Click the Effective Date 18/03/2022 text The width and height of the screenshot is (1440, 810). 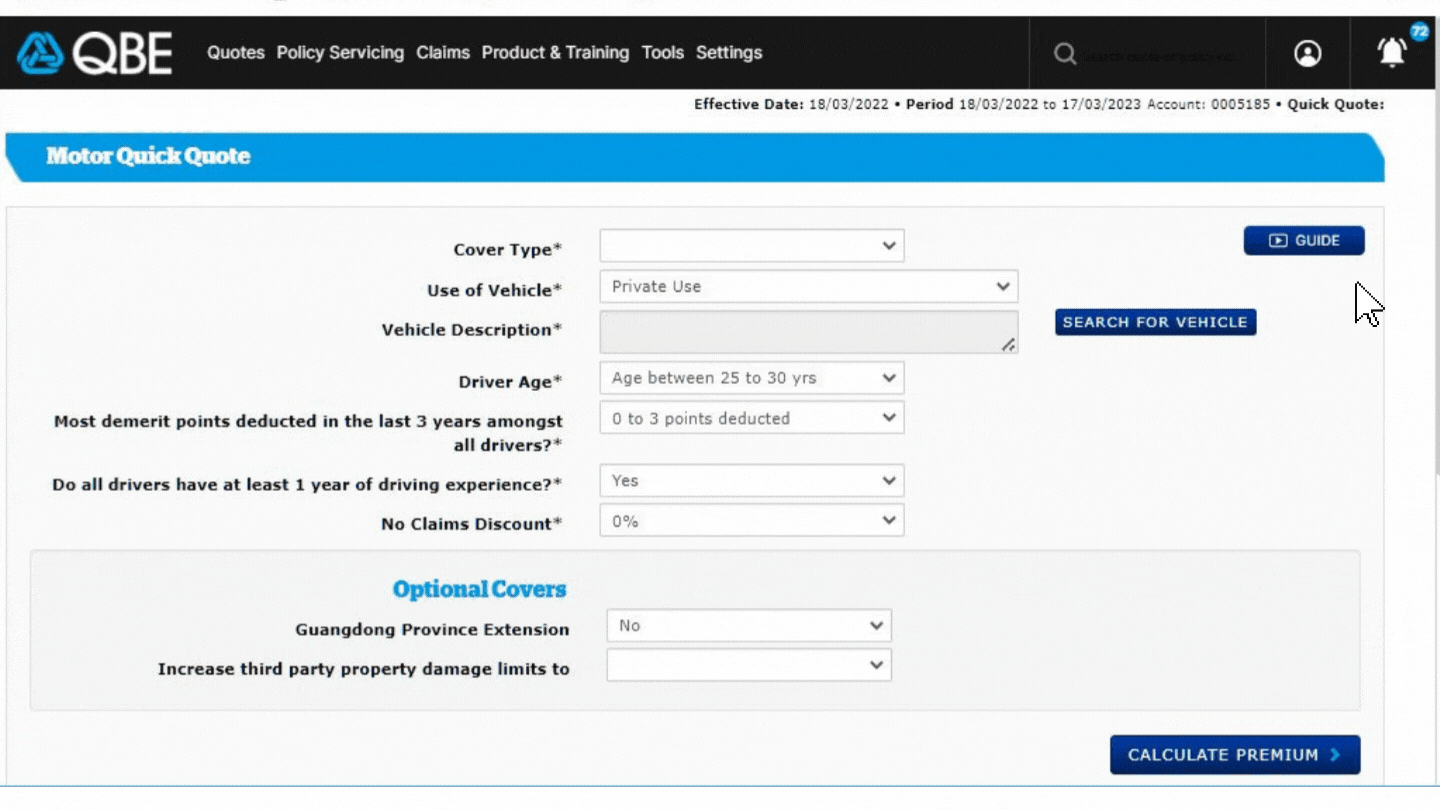(791, 104)
